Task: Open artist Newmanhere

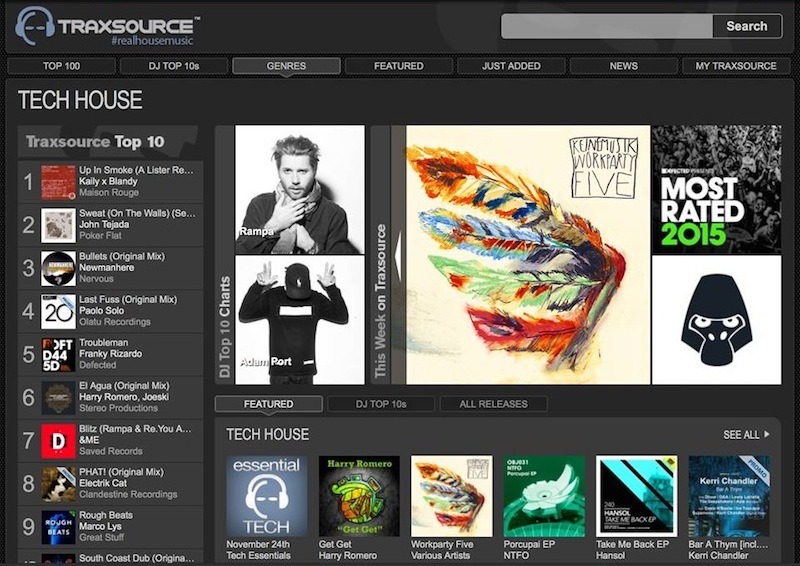Action: (x=107, y=267)
